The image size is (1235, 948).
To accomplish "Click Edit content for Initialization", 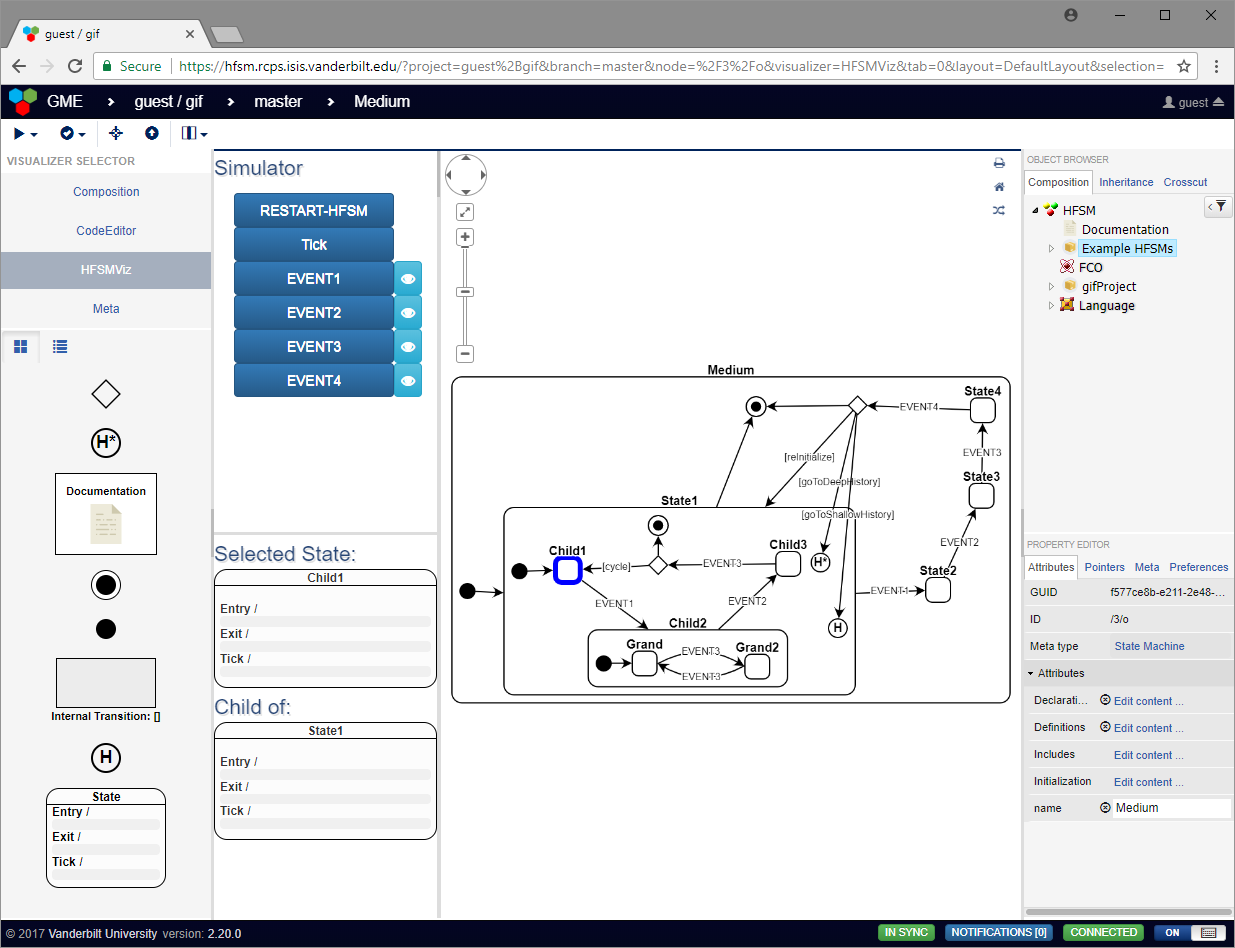I will click(x=1148, y=782).
